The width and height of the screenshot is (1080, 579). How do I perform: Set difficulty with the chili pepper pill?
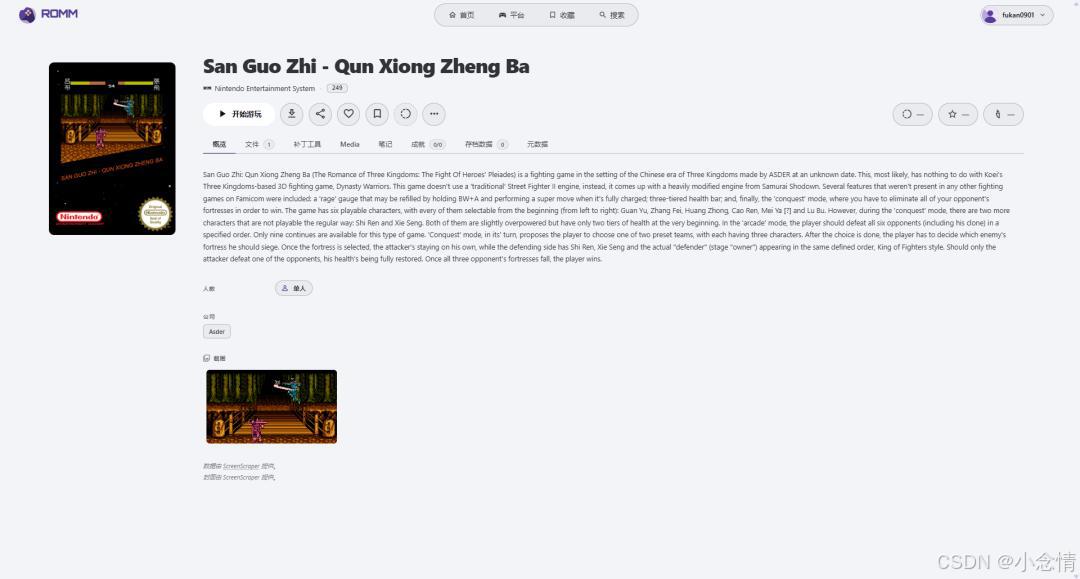(x=1004, y=114)
